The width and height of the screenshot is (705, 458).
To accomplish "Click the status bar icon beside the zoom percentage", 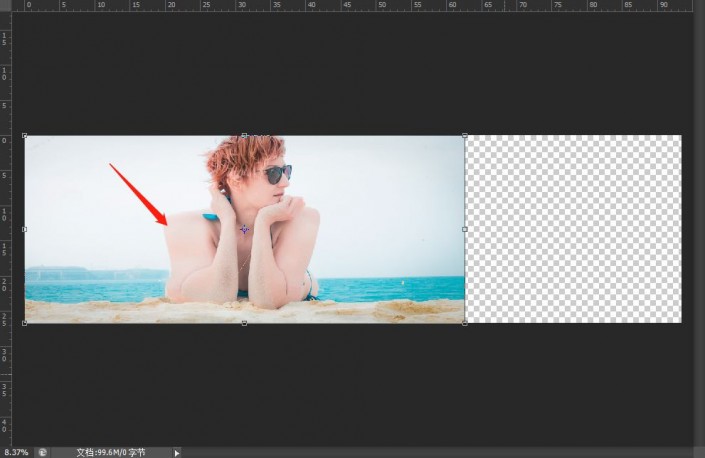I will (42, 452).
